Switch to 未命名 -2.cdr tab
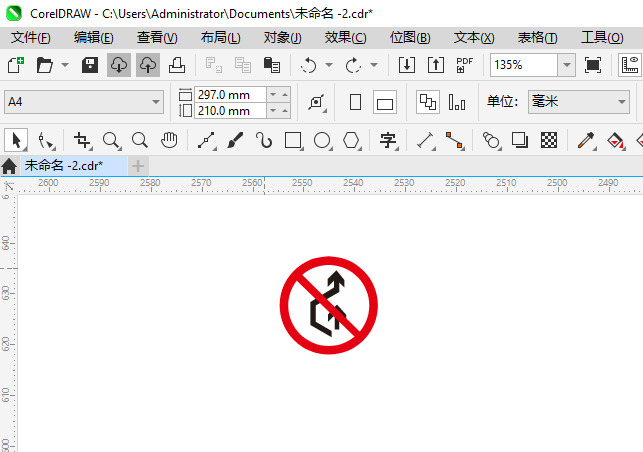This screenshot has height=452, width=643. 73,166
